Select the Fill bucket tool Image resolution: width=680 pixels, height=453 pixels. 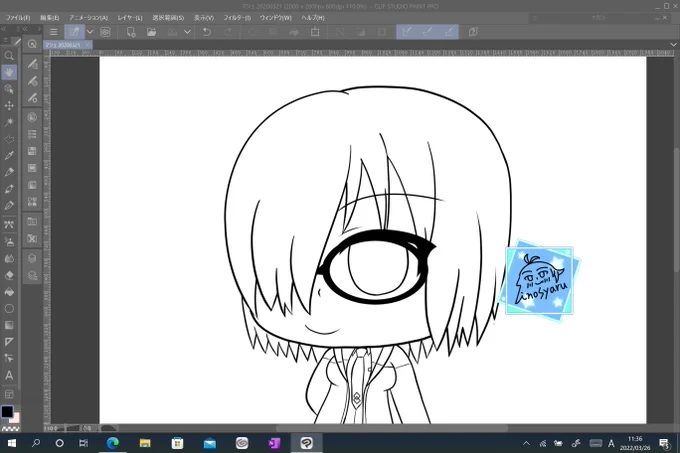pos(9,292)
